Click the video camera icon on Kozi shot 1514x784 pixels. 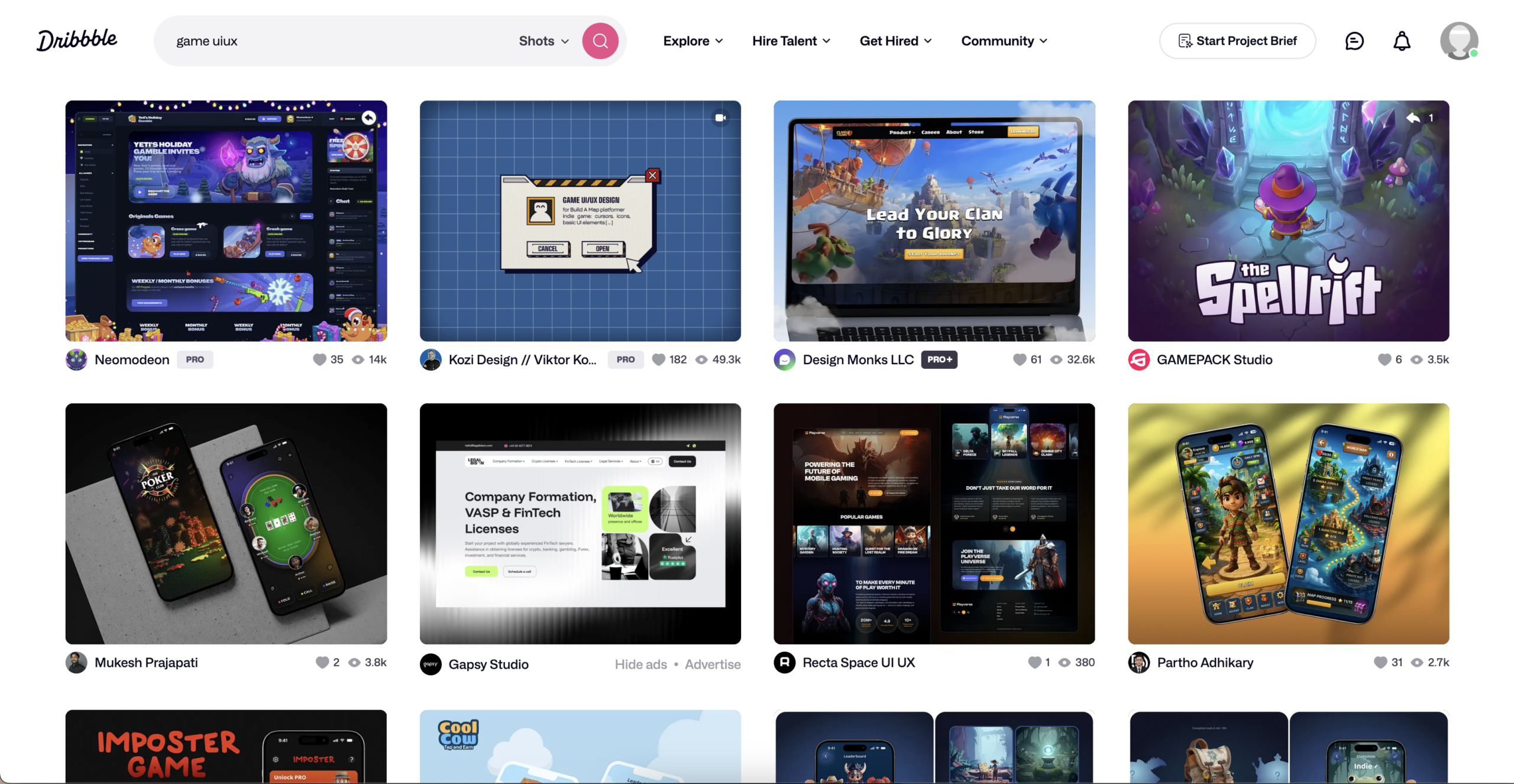[720, 118]
